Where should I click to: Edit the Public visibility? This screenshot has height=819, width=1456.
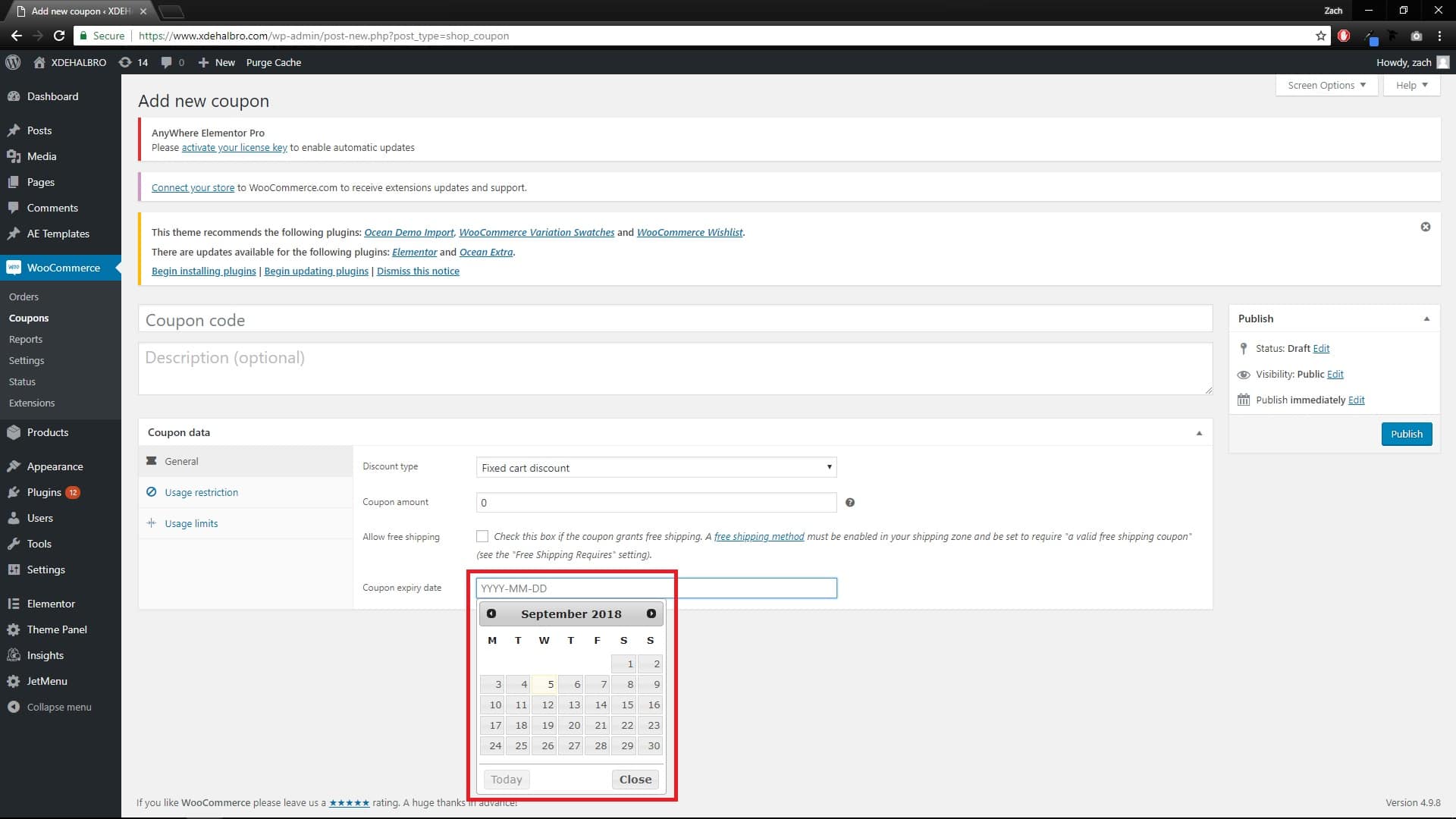point(1335,374)
